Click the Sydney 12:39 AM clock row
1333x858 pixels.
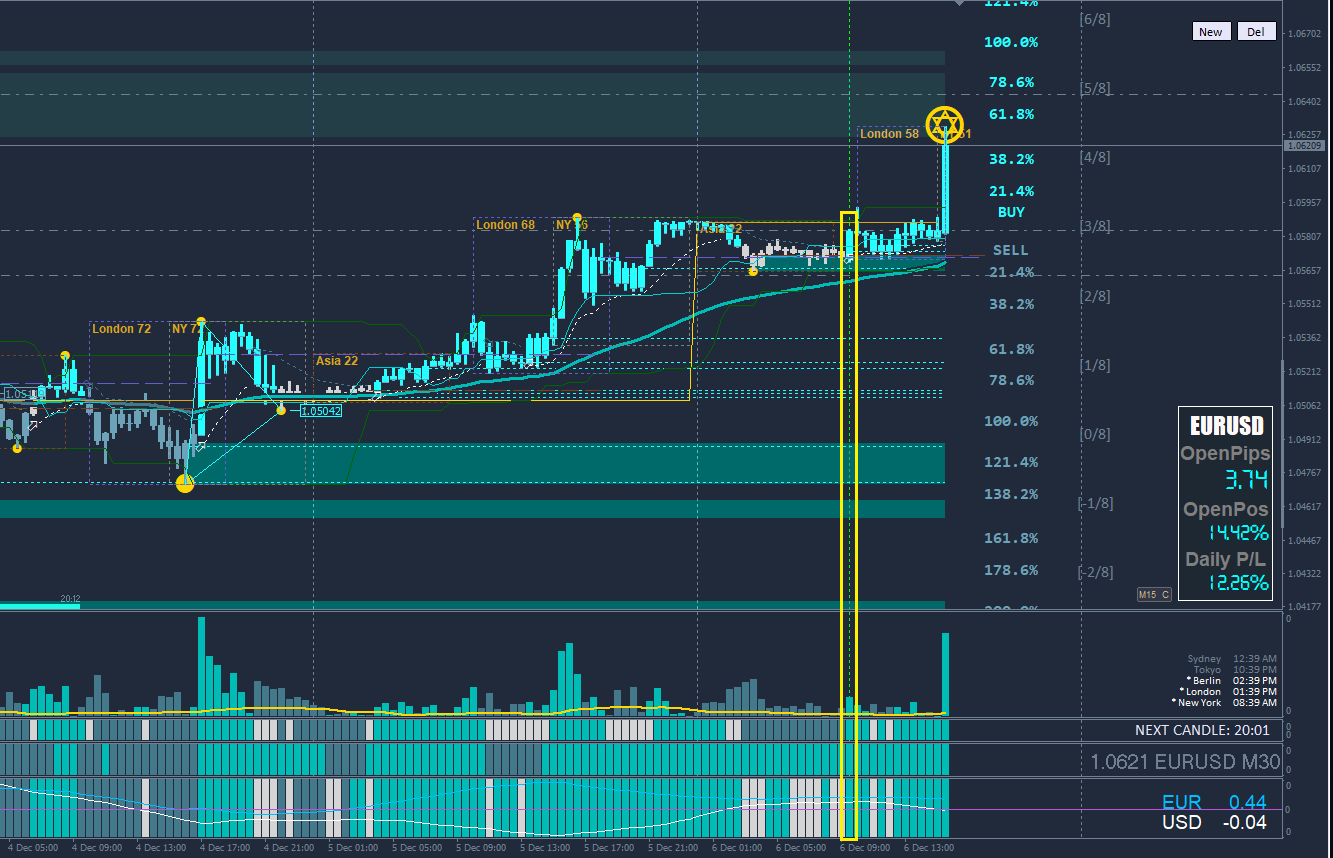(x=1231, y=659)
